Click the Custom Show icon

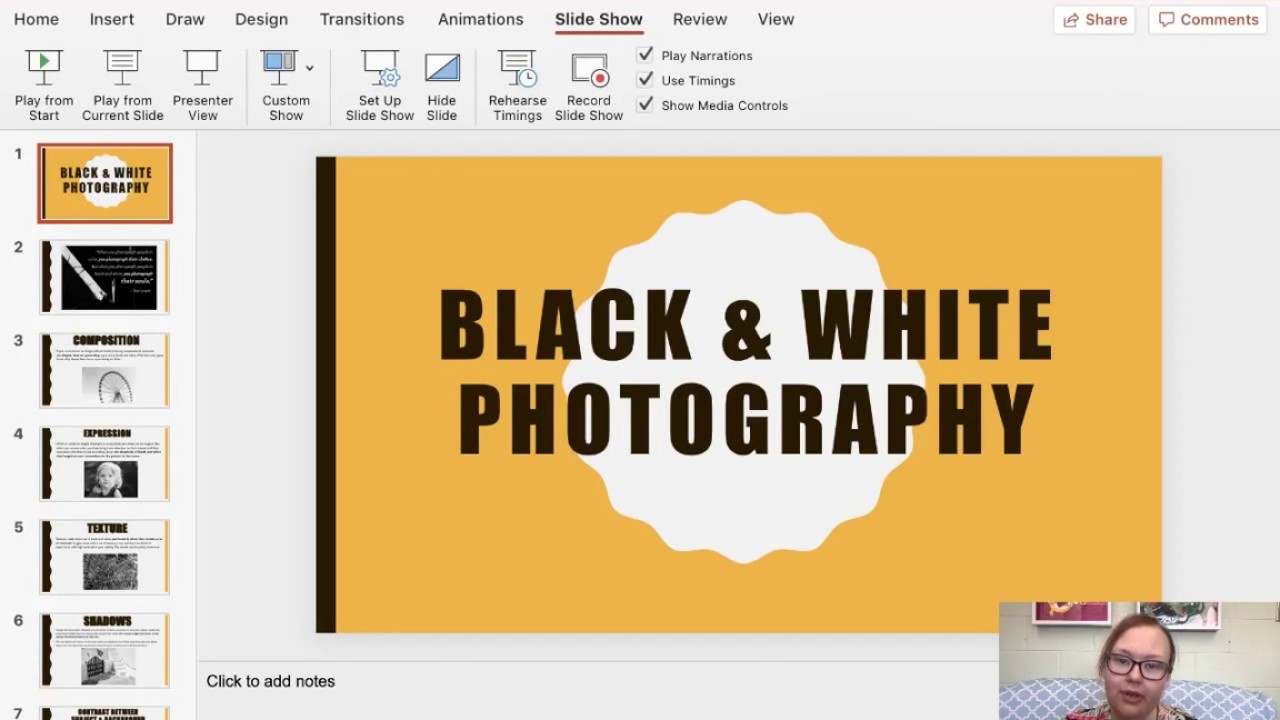(279, 67)
